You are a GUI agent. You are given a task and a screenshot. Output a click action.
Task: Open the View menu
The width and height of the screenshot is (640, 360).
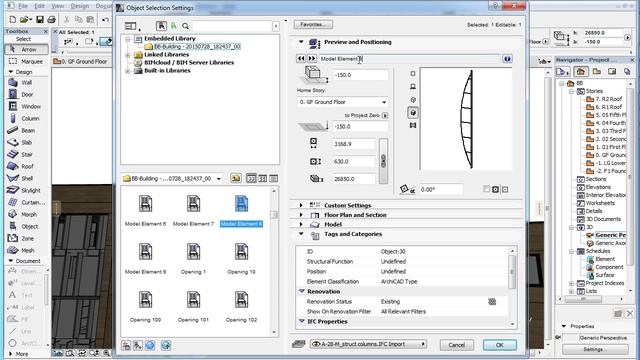pos(58,6)
